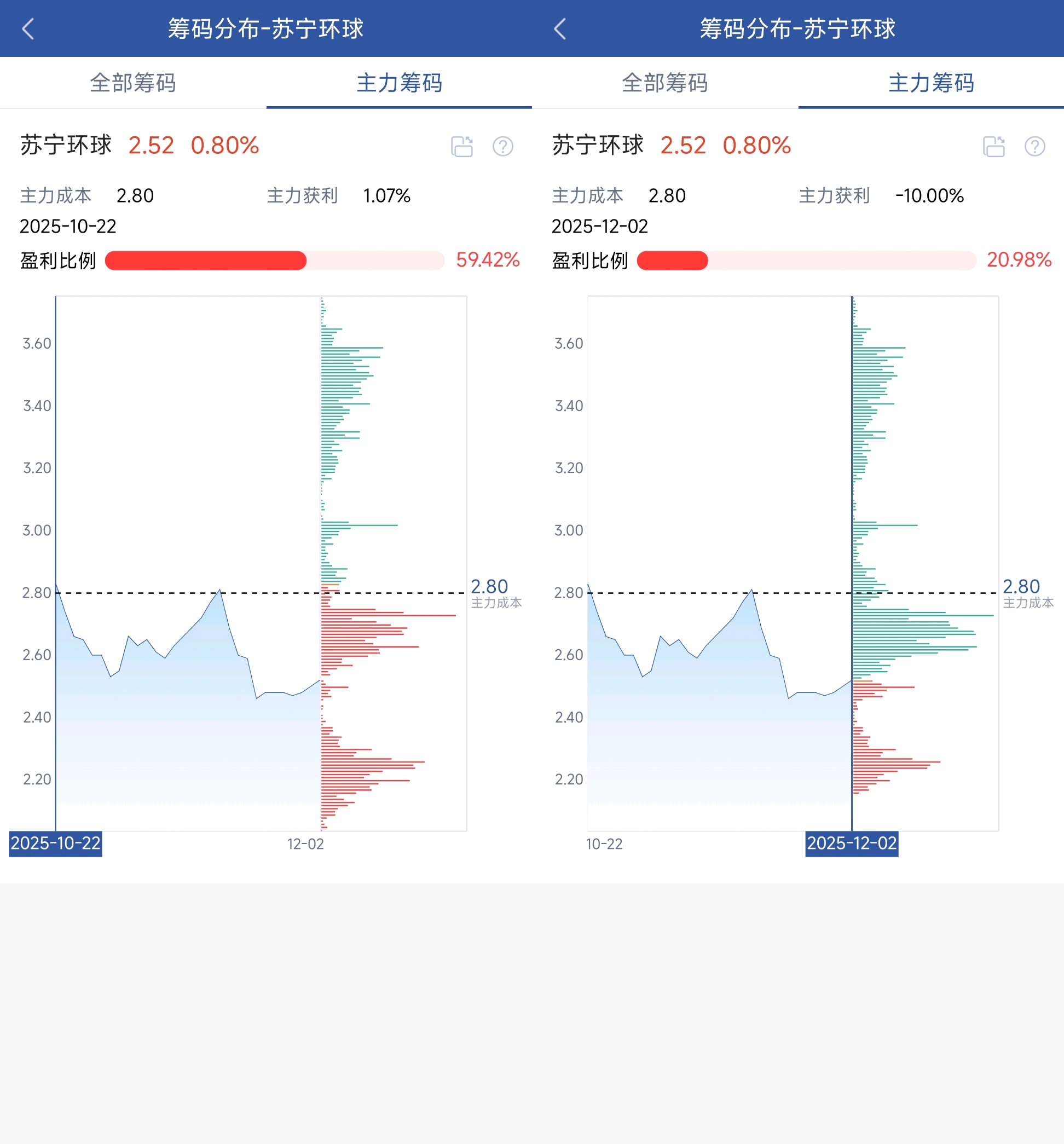1064x1144 pixels.
Task: Click the 59.42% profit ratio bar
Action: pyautogui.click(x=275, y=260)
